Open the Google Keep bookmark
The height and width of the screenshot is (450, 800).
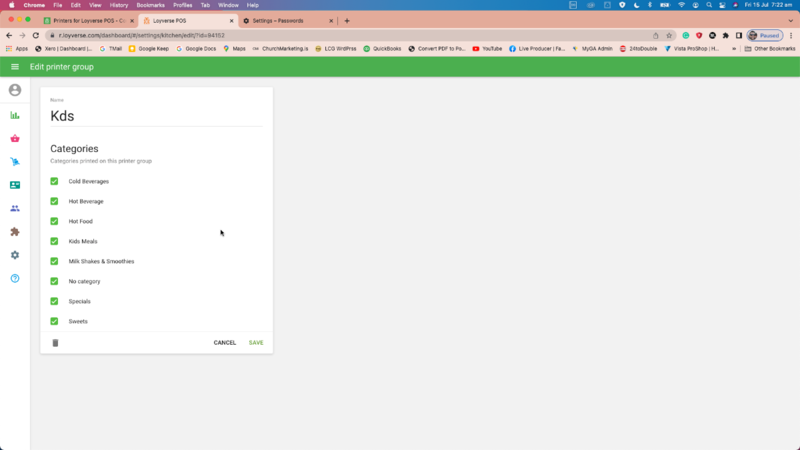point(148,49)
